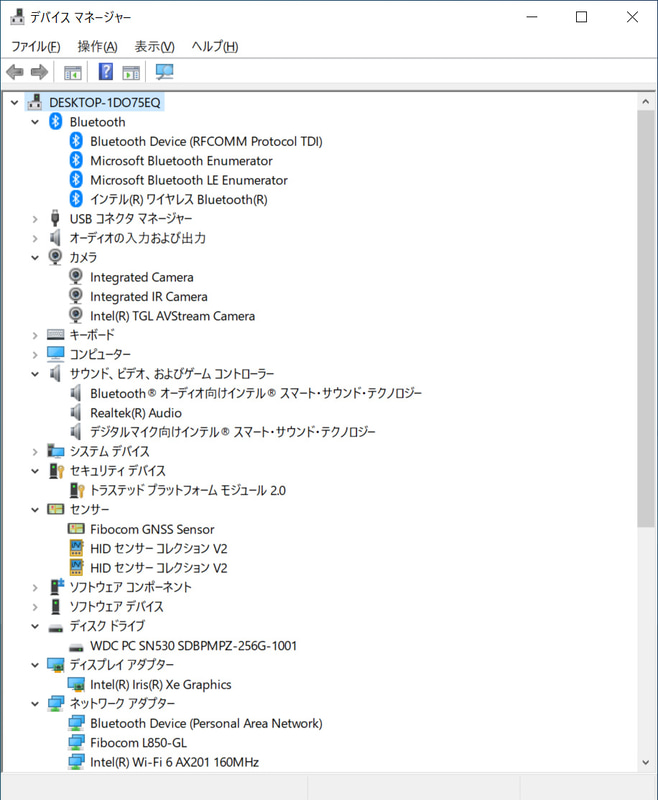Viewport: 658px width, 800px height.
Task: Open the Help question-mark toolbar icon
Action: (x=106, y=71)
